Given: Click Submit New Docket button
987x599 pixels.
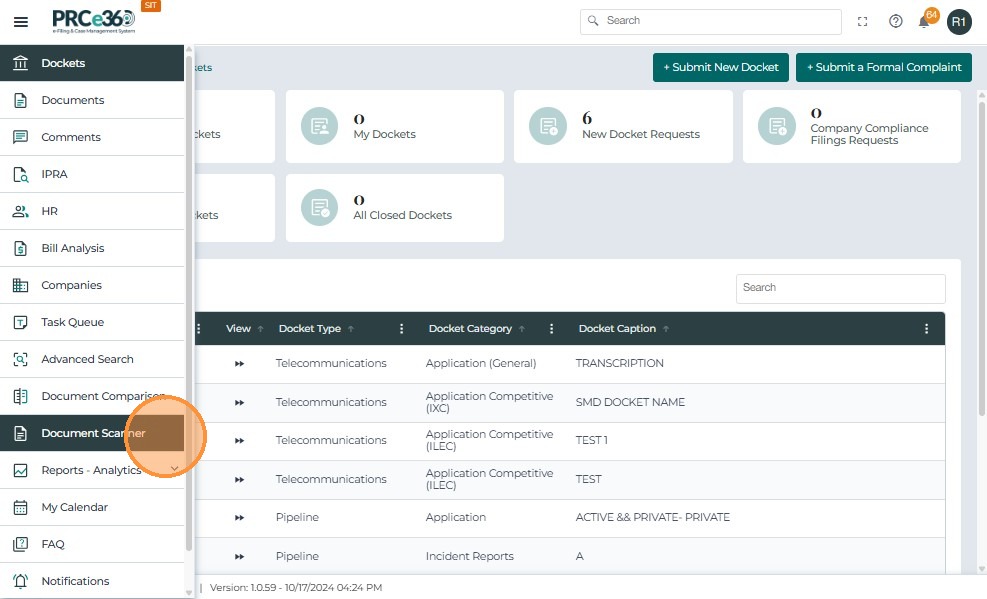Looking at the screenshot, I should click(720, 67).
